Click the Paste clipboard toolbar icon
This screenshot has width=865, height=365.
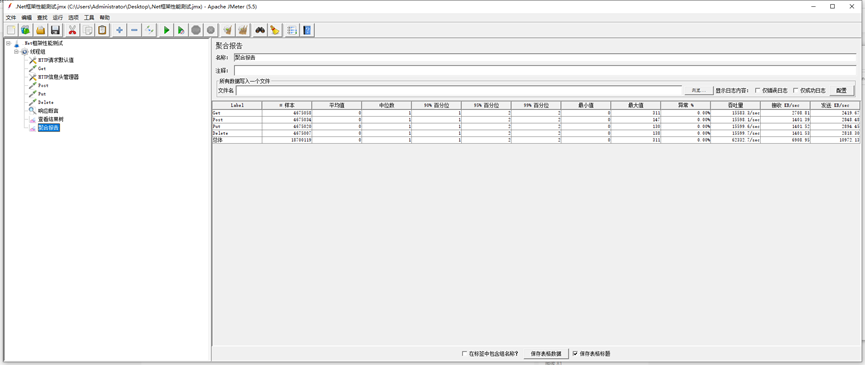[102, 30]
